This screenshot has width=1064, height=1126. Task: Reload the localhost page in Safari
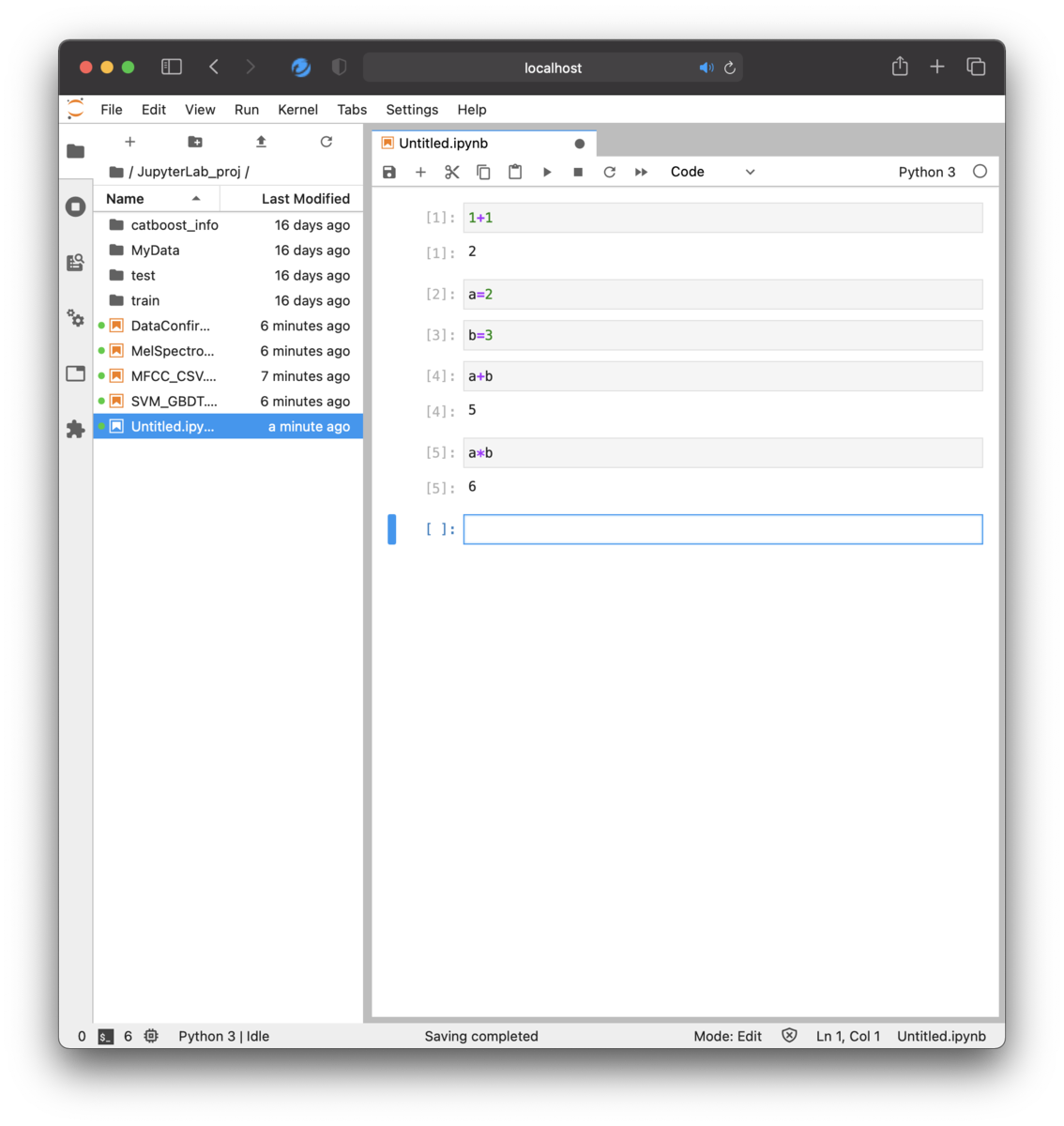[x=730, y=68]
